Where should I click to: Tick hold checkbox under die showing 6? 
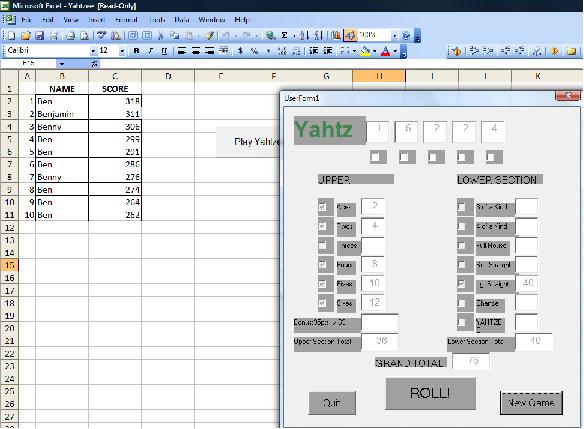coord(404,157)
